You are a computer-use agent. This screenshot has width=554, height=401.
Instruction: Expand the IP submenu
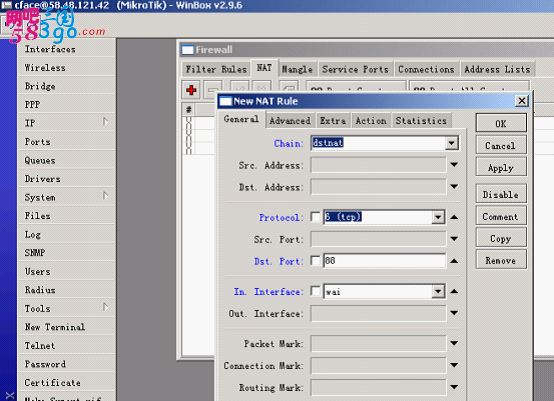[66, 123]
